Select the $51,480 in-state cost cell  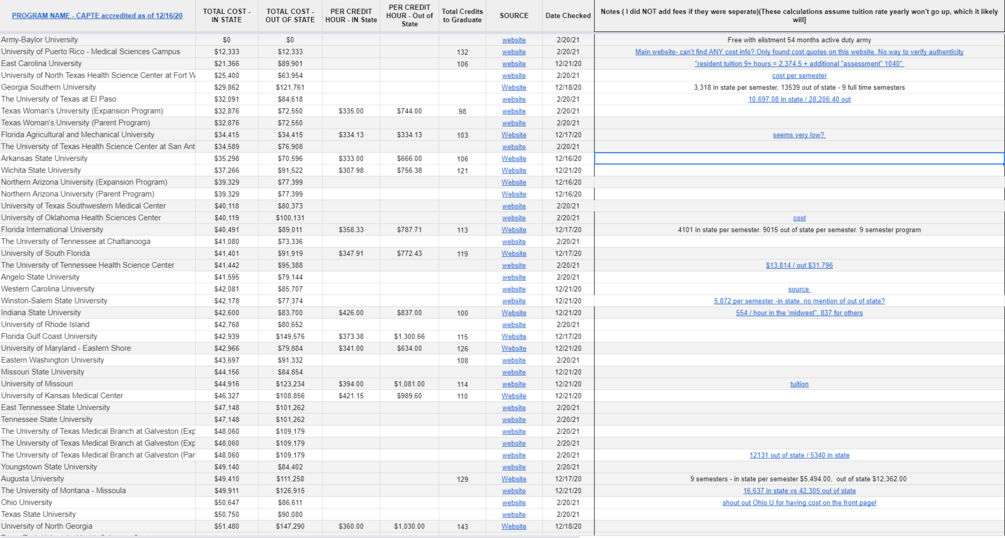point(226,526)
